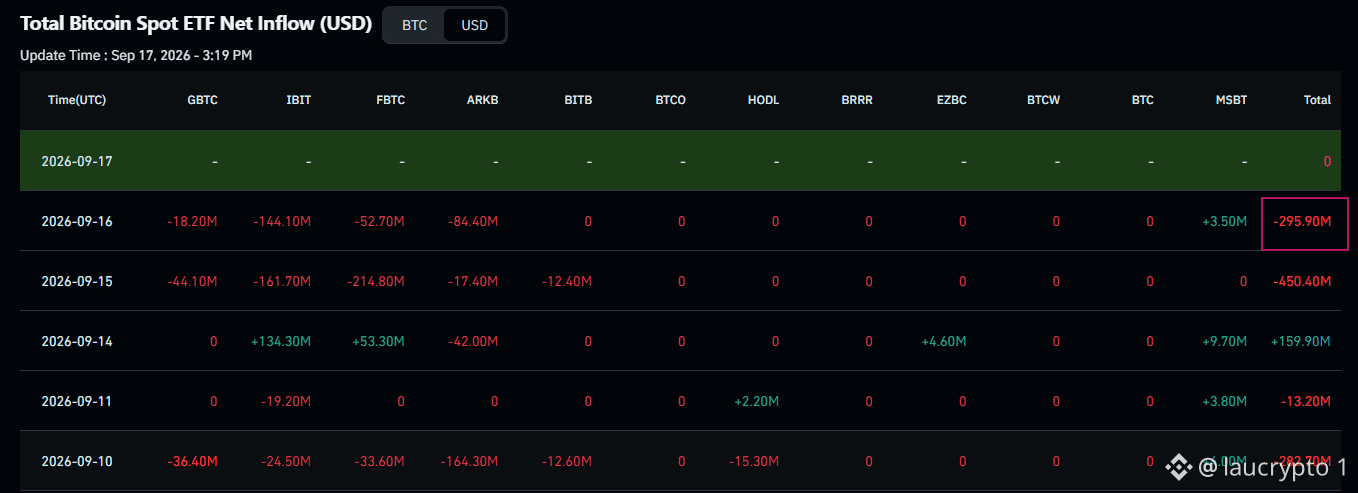Select the USD toggle option
Image resolution: width=1358 pixels, height=493 pixels.
[475, 25]
